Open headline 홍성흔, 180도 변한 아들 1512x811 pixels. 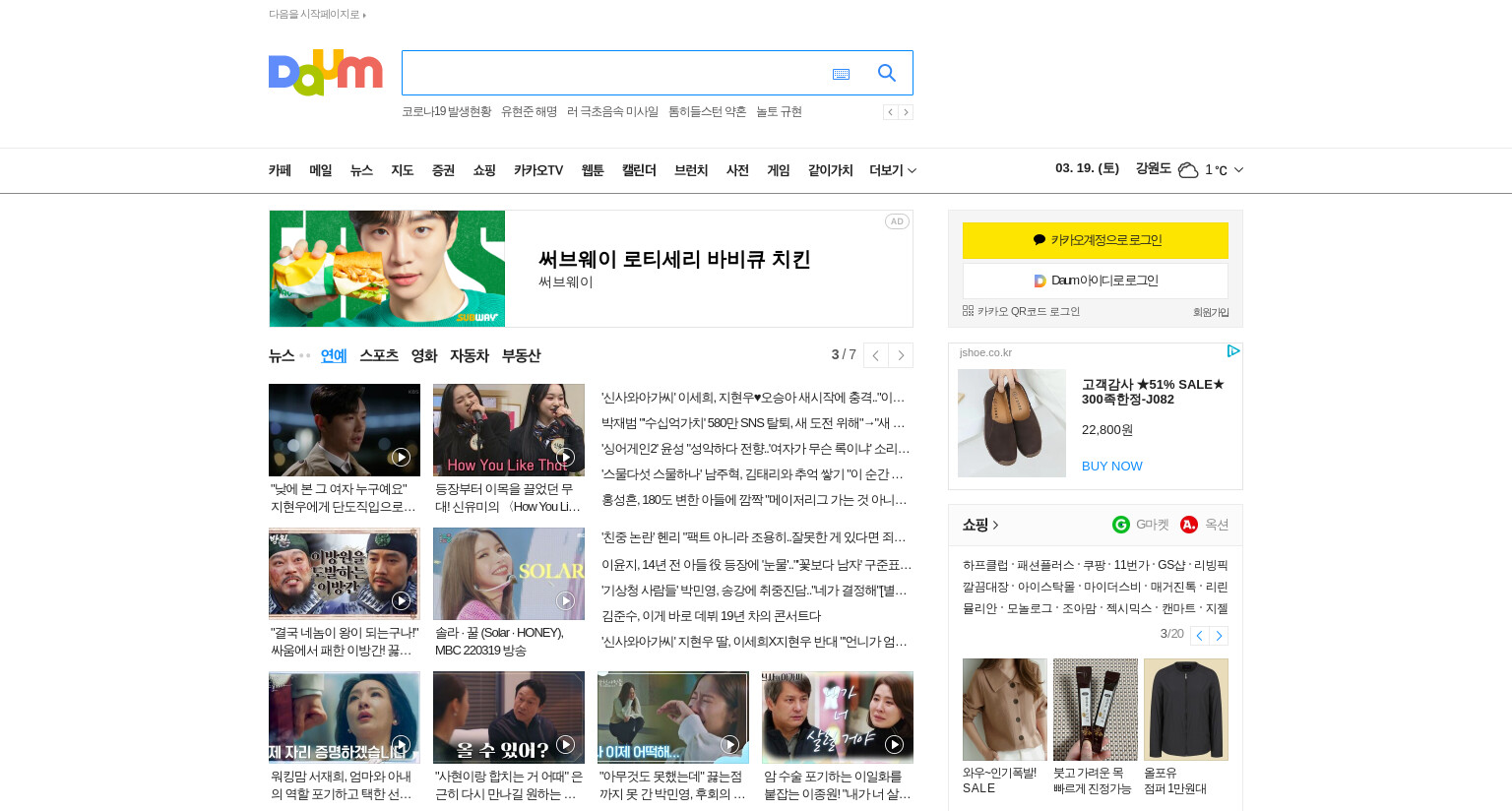754,500
